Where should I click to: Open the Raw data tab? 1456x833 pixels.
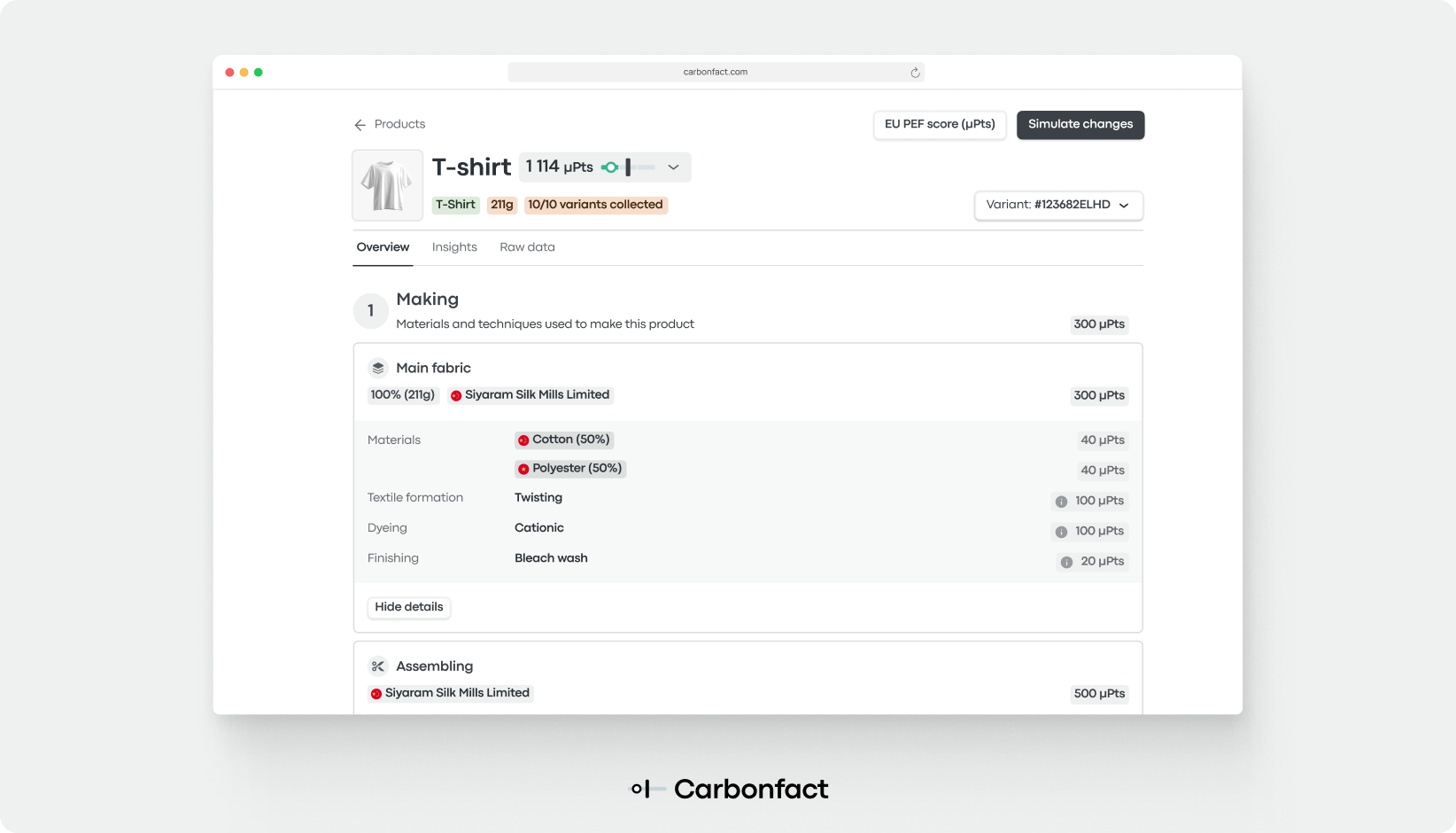[527, 247]
